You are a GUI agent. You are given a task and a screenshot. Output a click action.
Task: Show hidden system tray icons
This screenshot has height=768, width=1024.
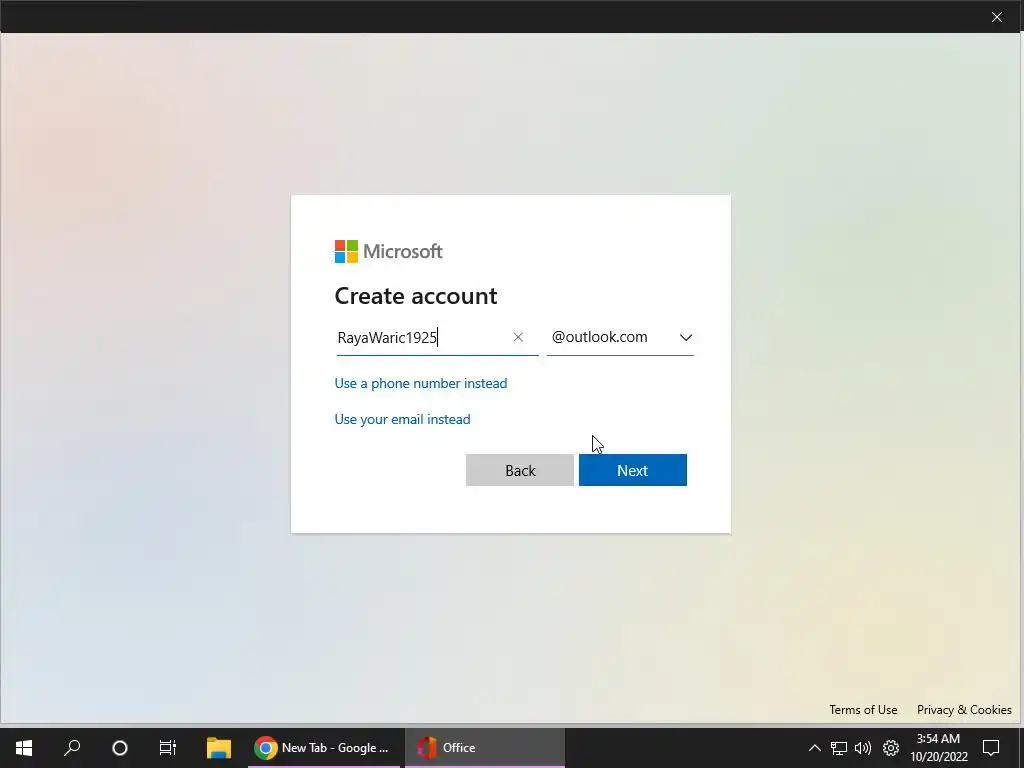[x=814, y=748]
